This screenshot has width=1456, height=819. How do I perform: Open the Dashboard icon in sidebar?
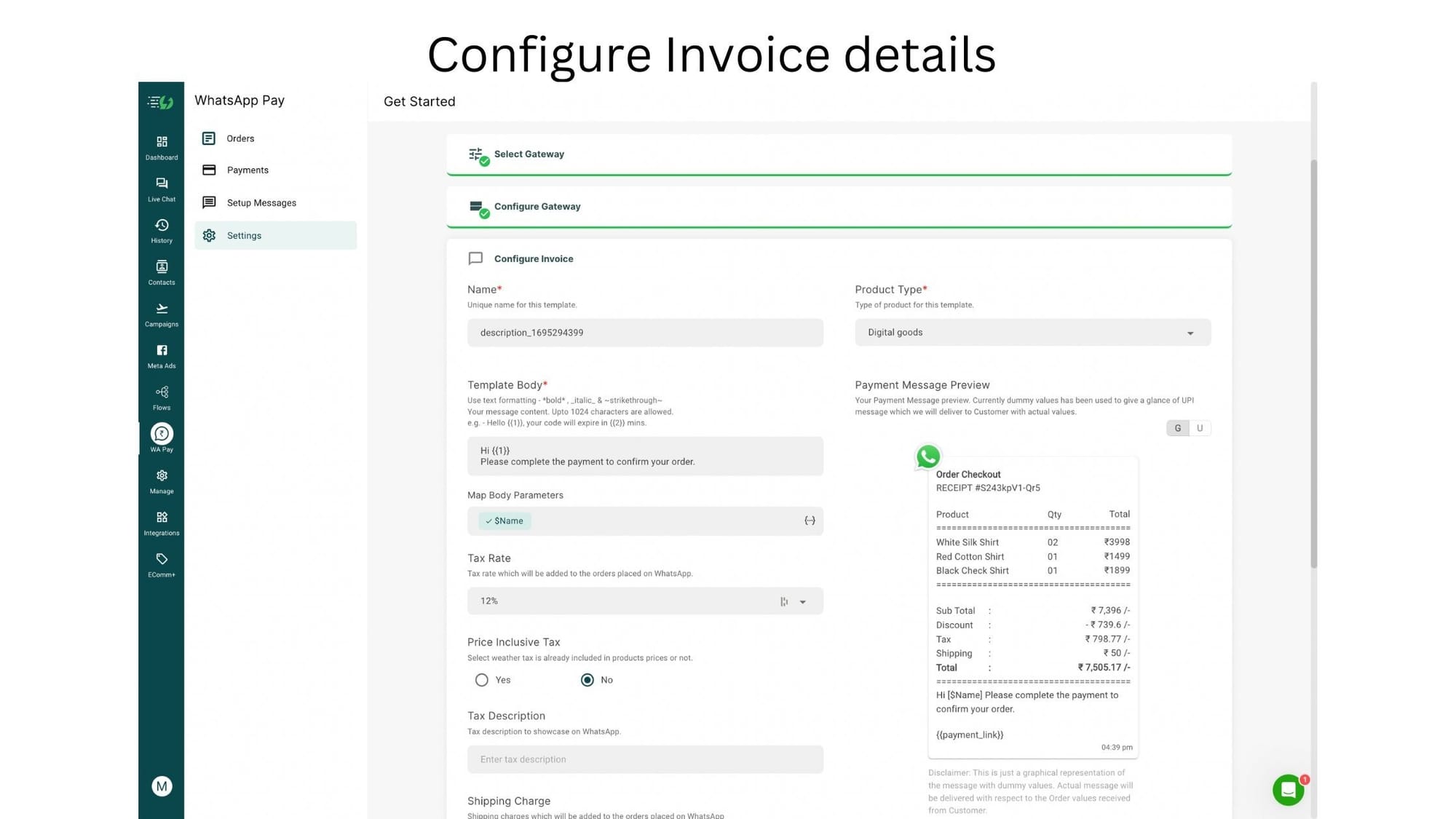pyautogui.click(x=162, y=147)
